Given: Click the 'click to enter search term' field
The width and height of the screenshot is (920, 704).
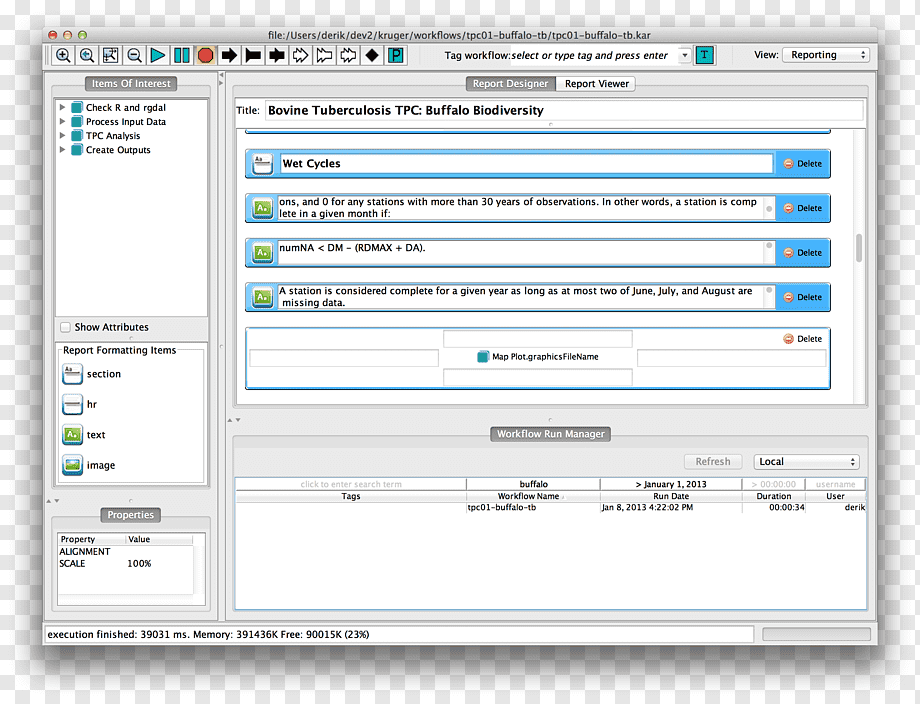Looking at the screenshot, I should (351, 485).
